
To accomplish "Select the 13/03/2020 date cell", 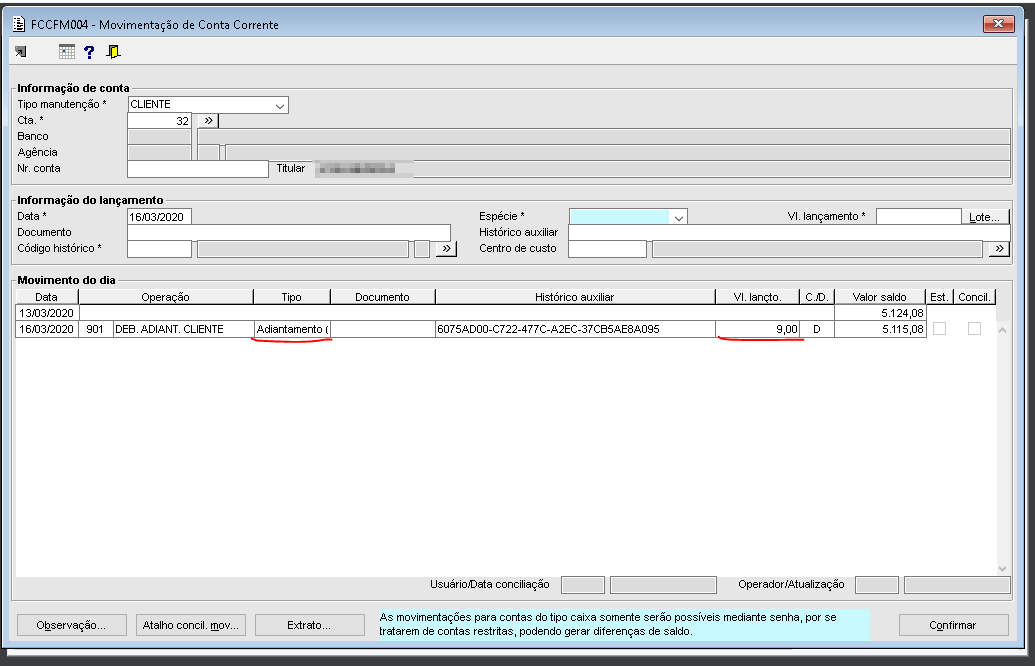I will click(46, 313).
